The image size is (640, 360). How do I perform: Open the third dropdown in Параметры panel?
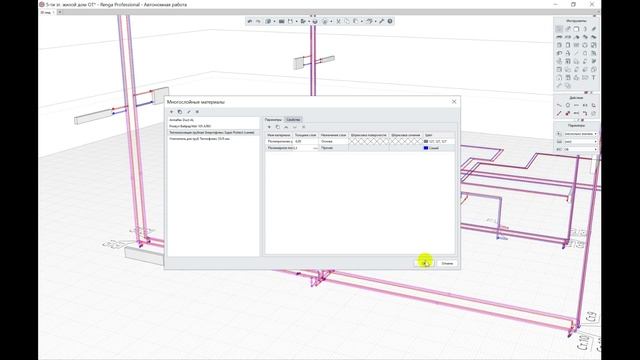pyautogui.click(x=580, y=149)
